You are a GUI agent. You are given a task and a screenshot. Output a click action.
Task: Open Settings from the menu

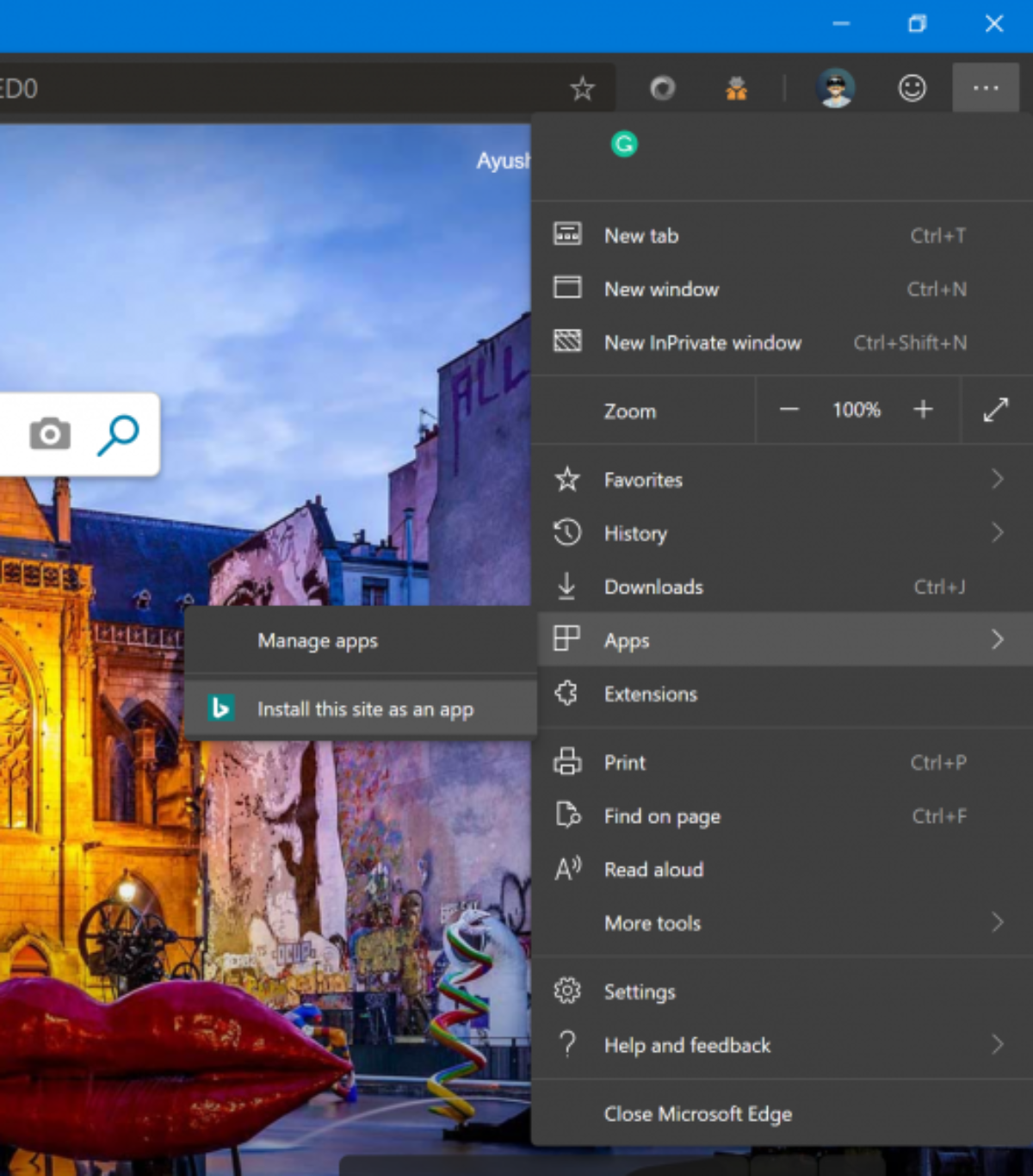pyautogui.click(x=640, y=992)
